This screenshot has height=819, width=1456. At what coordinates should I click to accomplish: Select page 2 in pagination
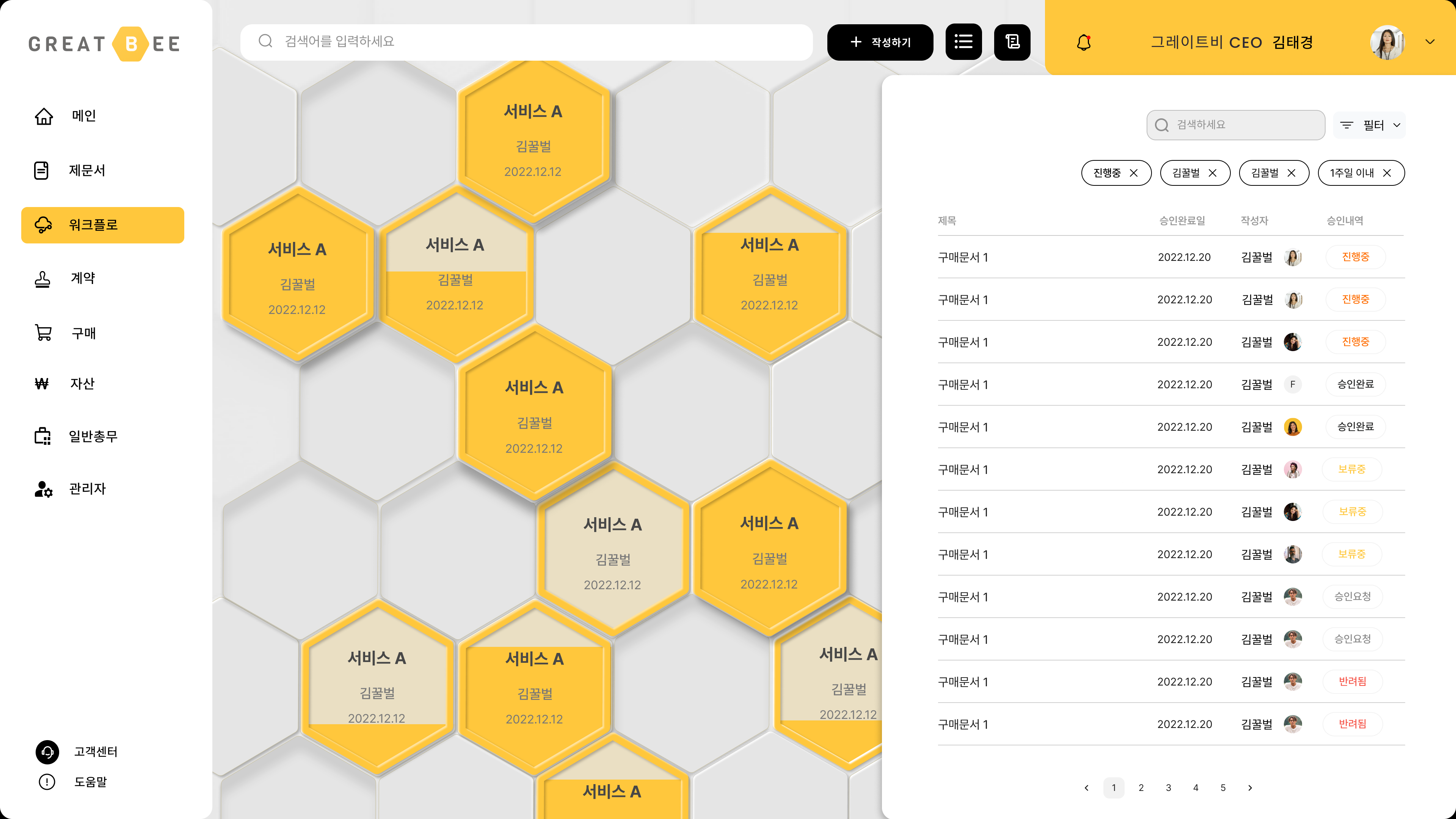[x=1141, y=788]
